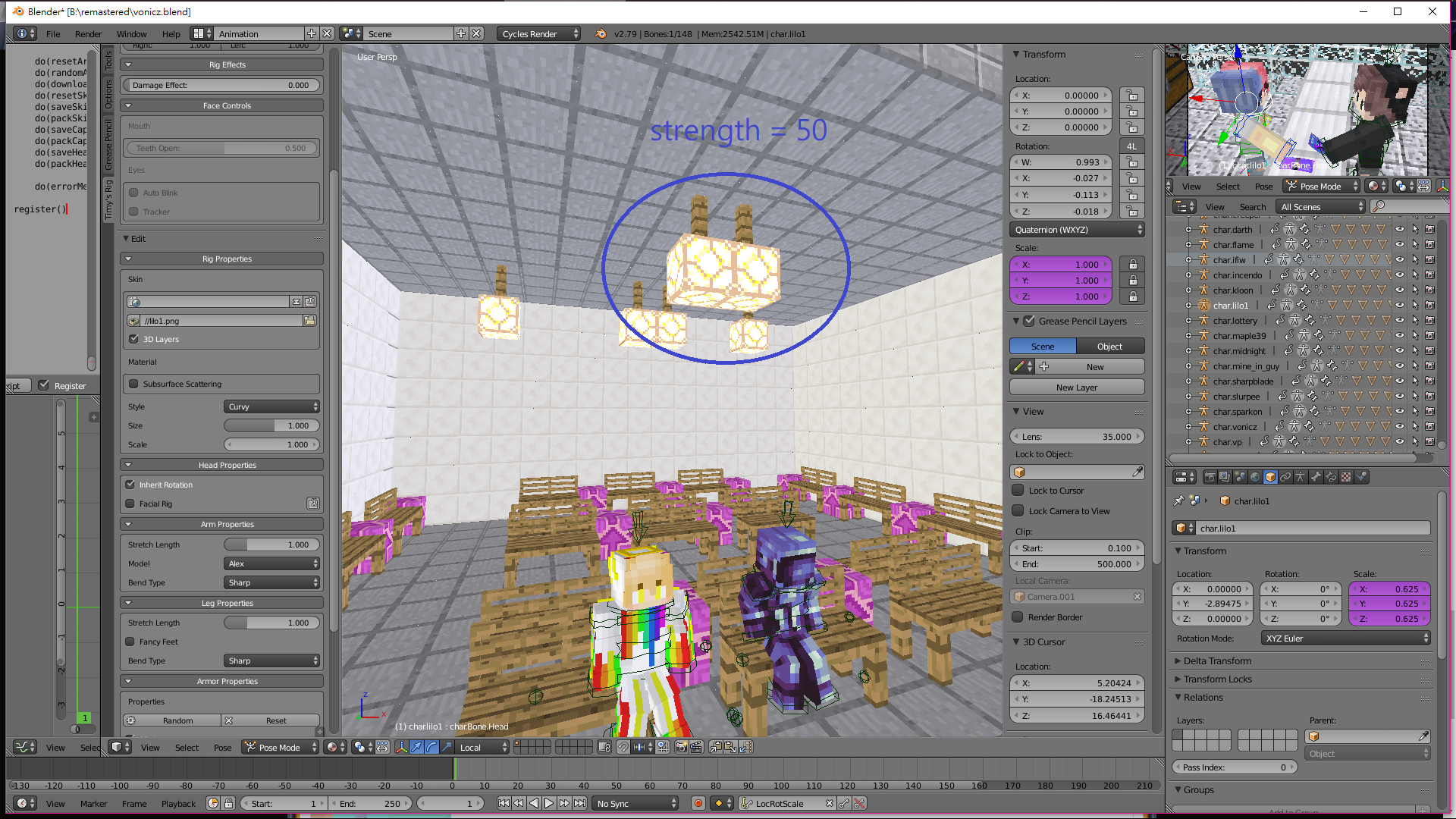
Task: Enable Lock to Cursor
Action: pyautogui.click(x=1018, y=491)
